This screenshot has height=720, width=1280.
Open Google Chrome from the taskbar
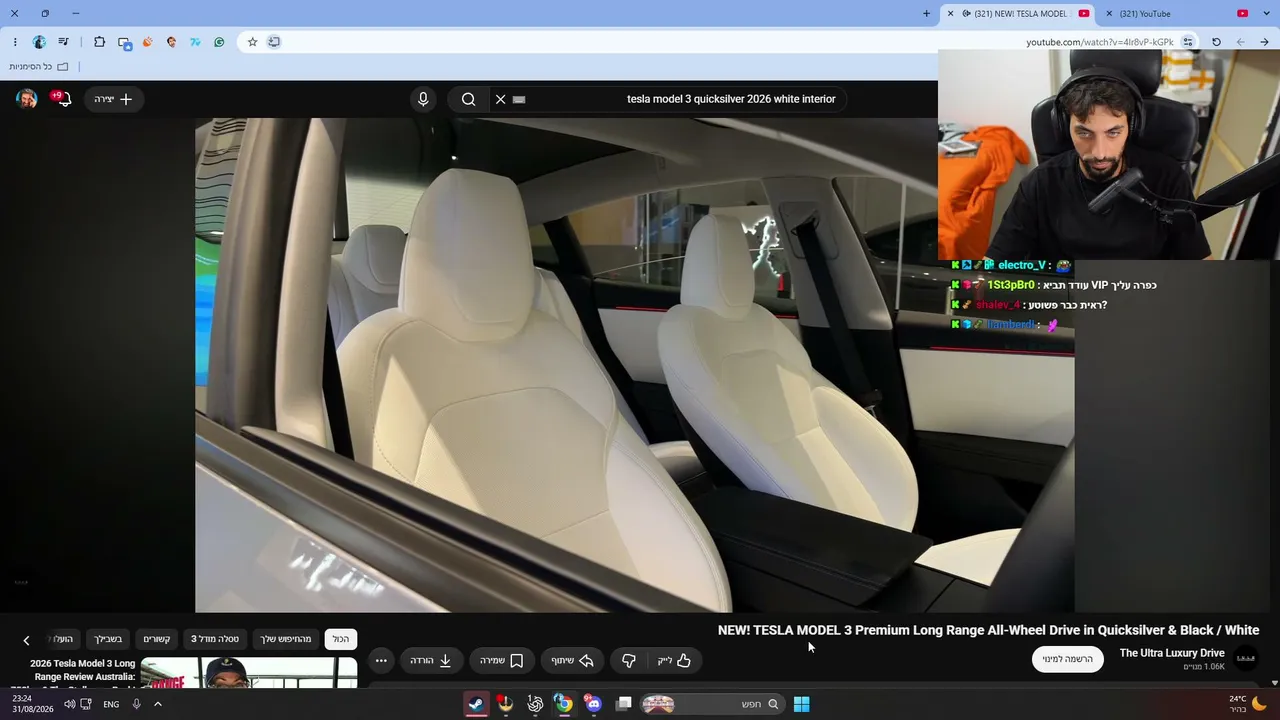tap(564, 704)
